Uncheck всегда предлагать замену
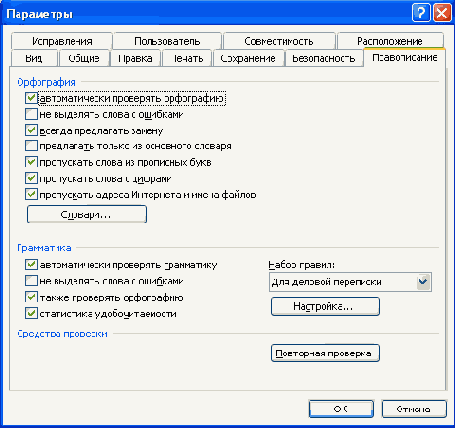The image size is (455, 428). pos(31,130)
